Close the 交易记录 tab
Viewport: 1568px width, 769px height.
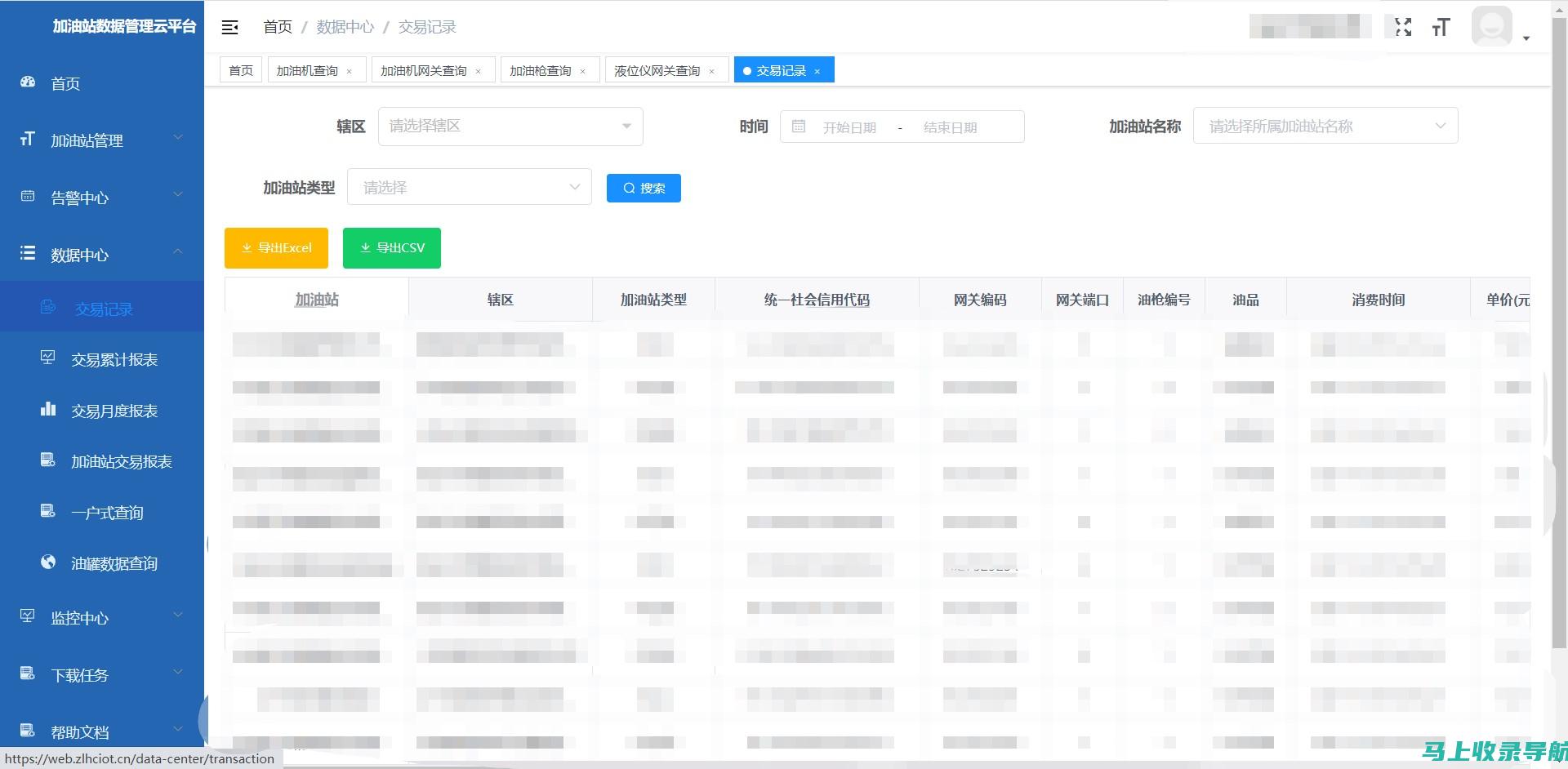pos(817,72)
